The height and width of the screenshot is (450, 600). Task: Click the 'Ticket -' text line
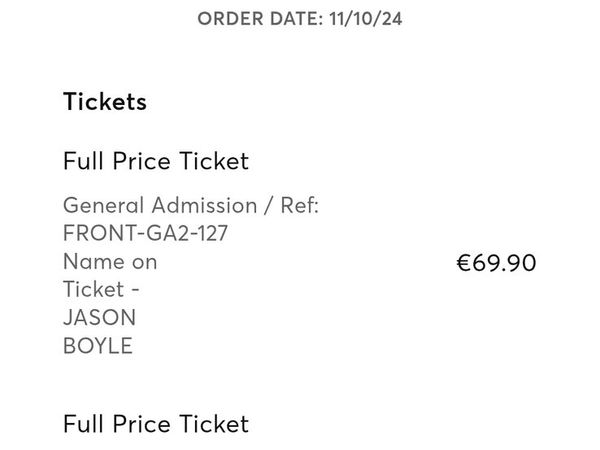click(x=101, y=289)
